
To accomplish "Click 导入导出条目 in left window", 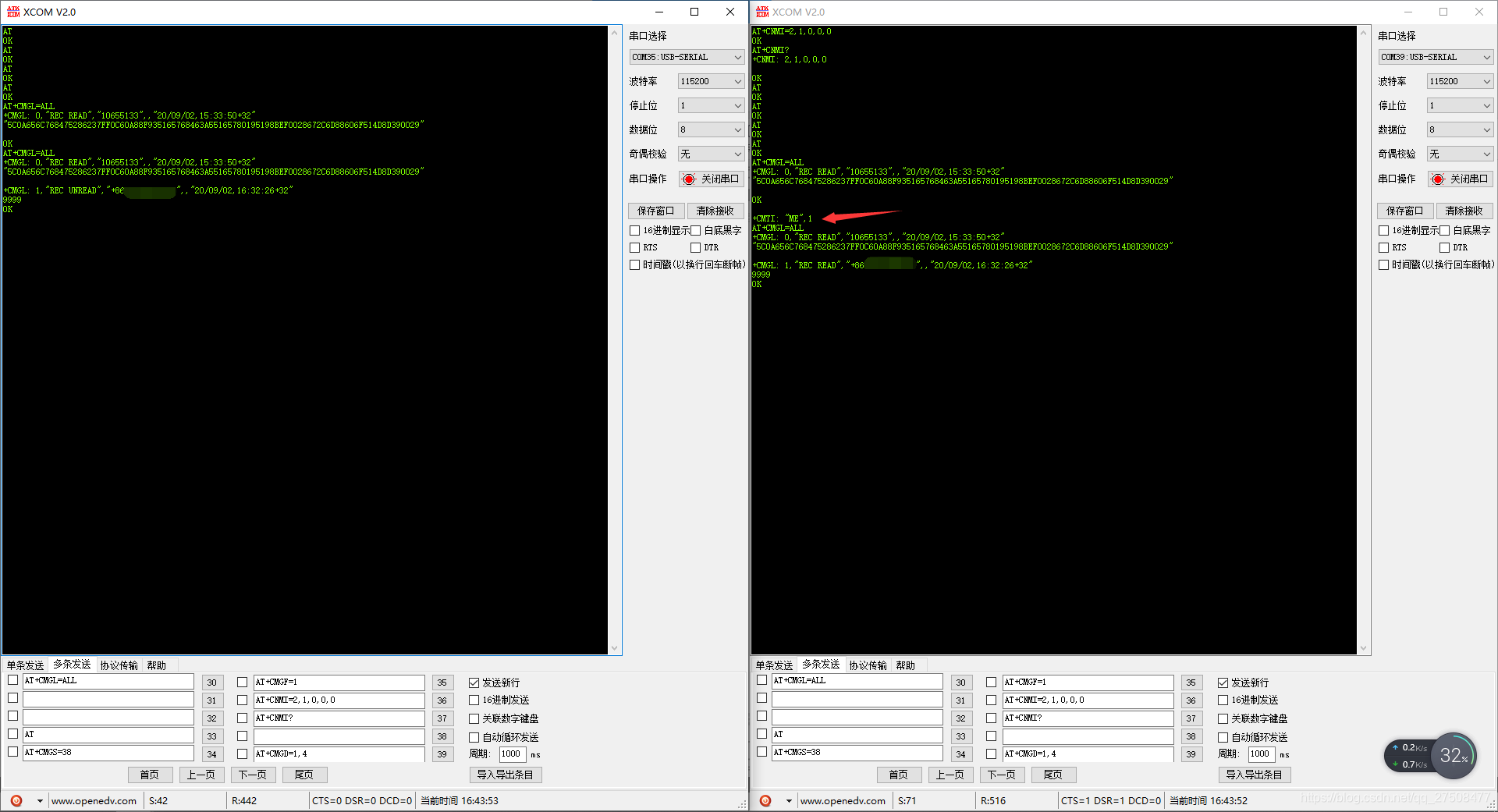I will (506, 775).
